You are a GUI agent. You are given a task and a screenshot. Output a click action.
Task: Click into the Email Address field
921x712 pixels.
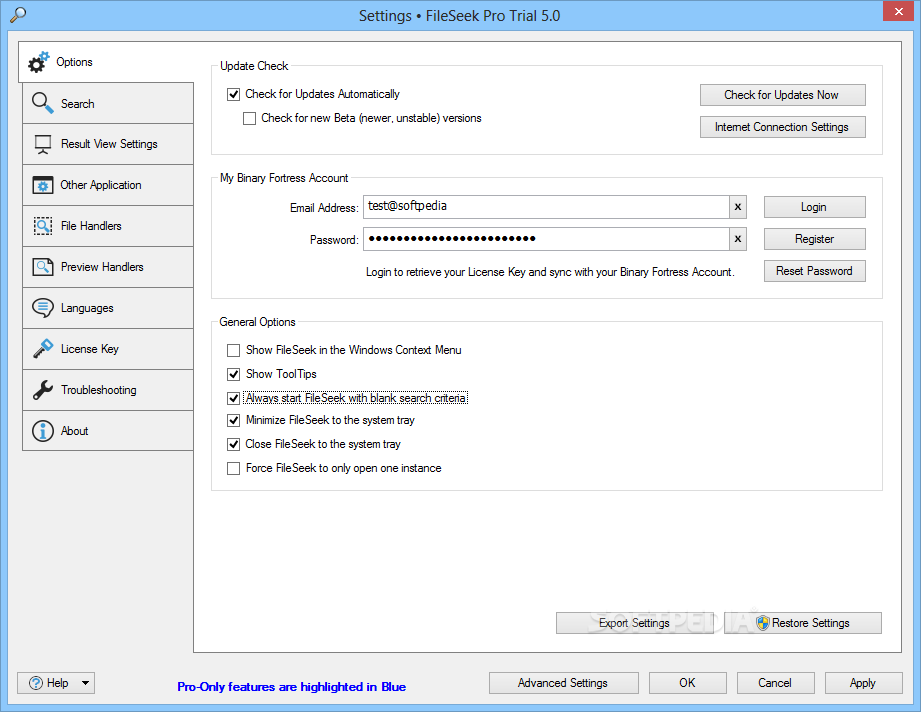click(546, 207)
